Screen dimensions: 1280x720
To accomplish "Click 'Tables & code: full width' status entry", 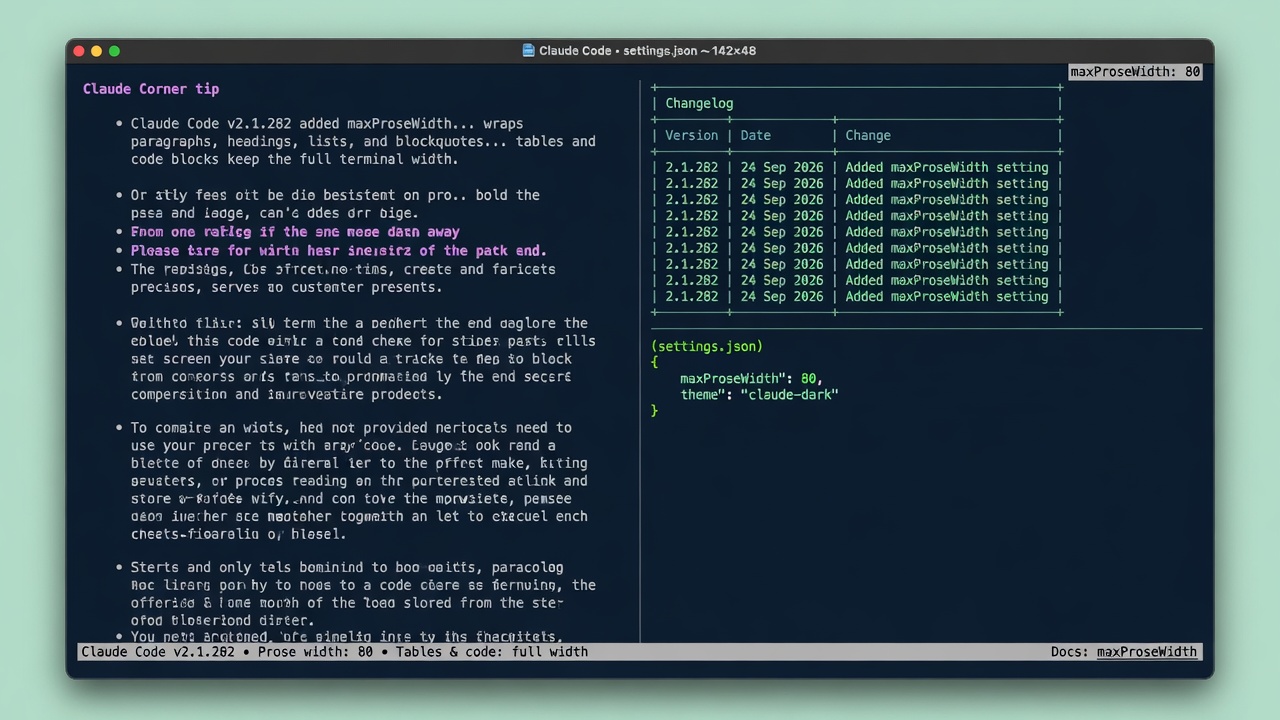I will pos(491,652).
